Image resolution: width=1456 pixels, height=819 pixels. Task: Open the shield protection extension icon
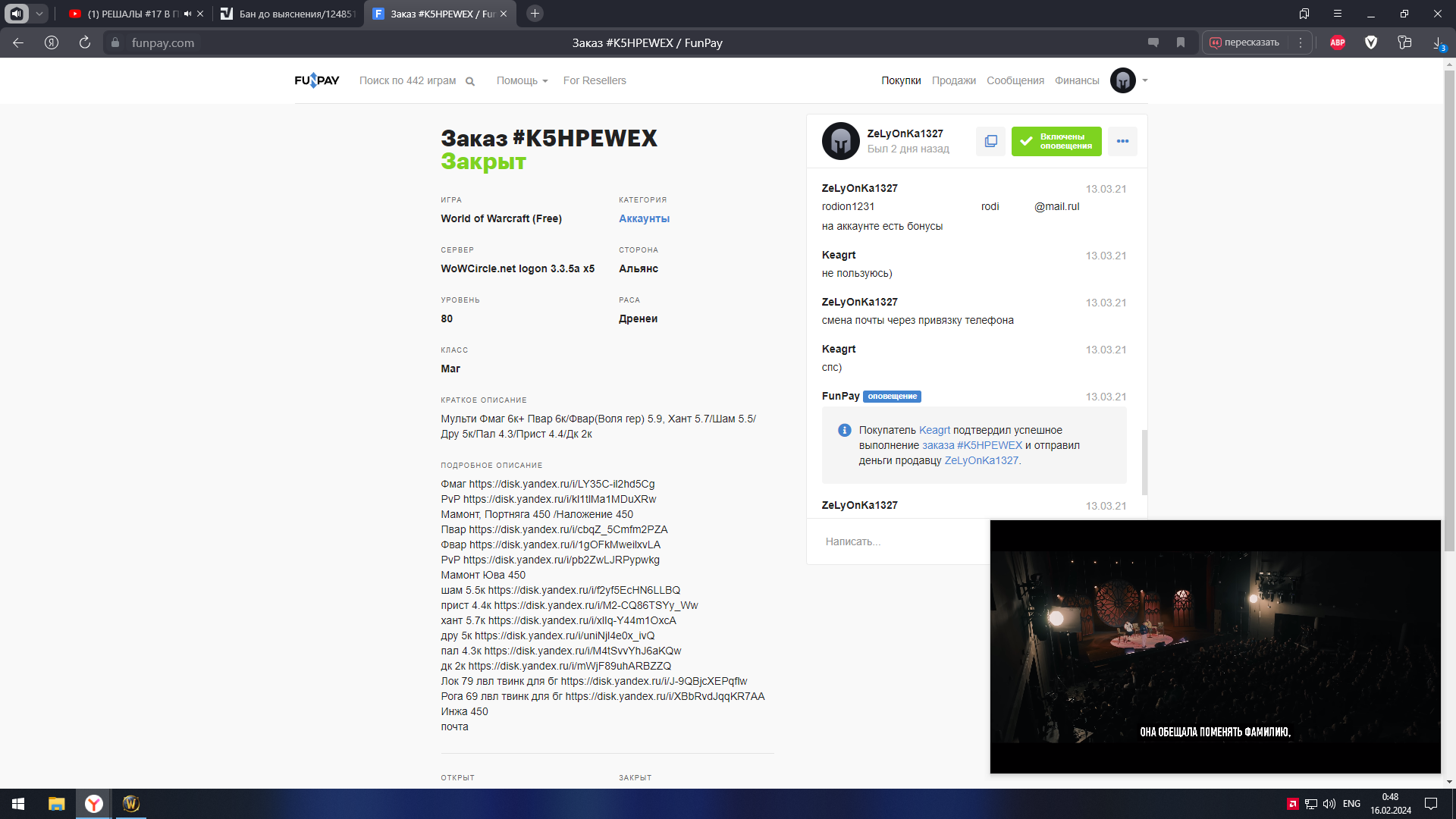click(1371, 42)
